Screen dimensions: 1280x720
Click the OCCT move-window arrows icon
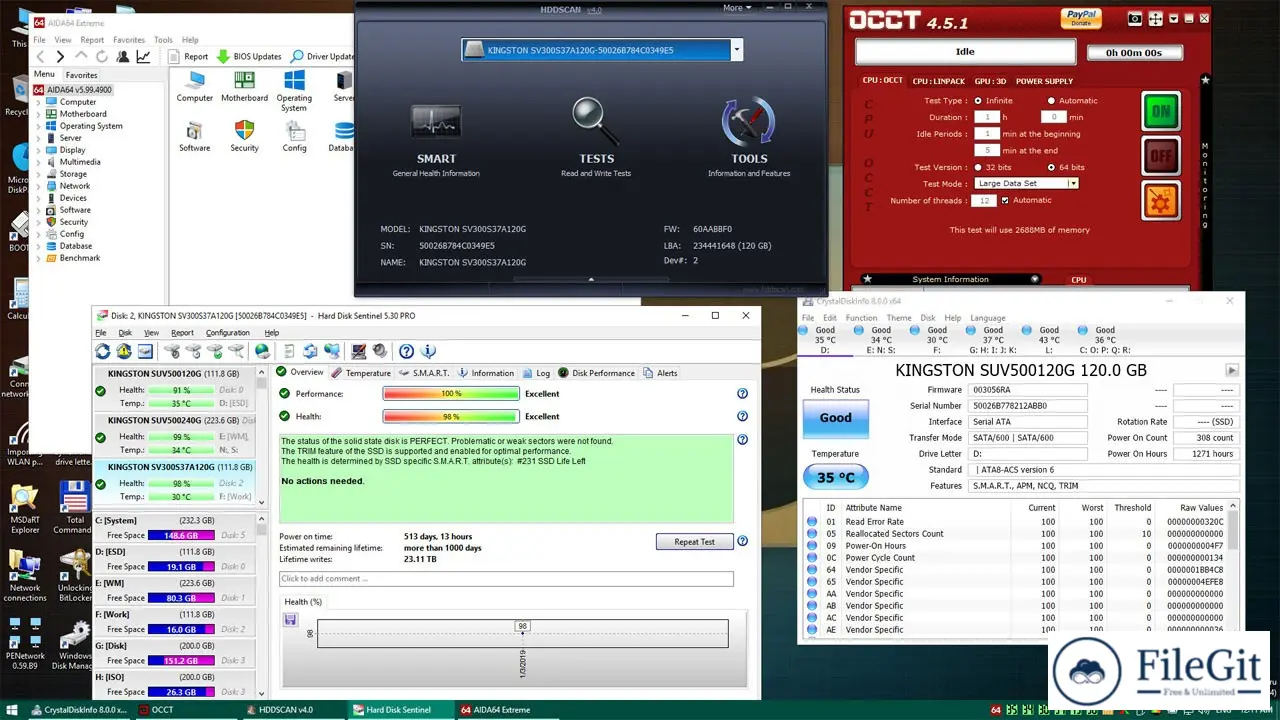(1156, 18)
